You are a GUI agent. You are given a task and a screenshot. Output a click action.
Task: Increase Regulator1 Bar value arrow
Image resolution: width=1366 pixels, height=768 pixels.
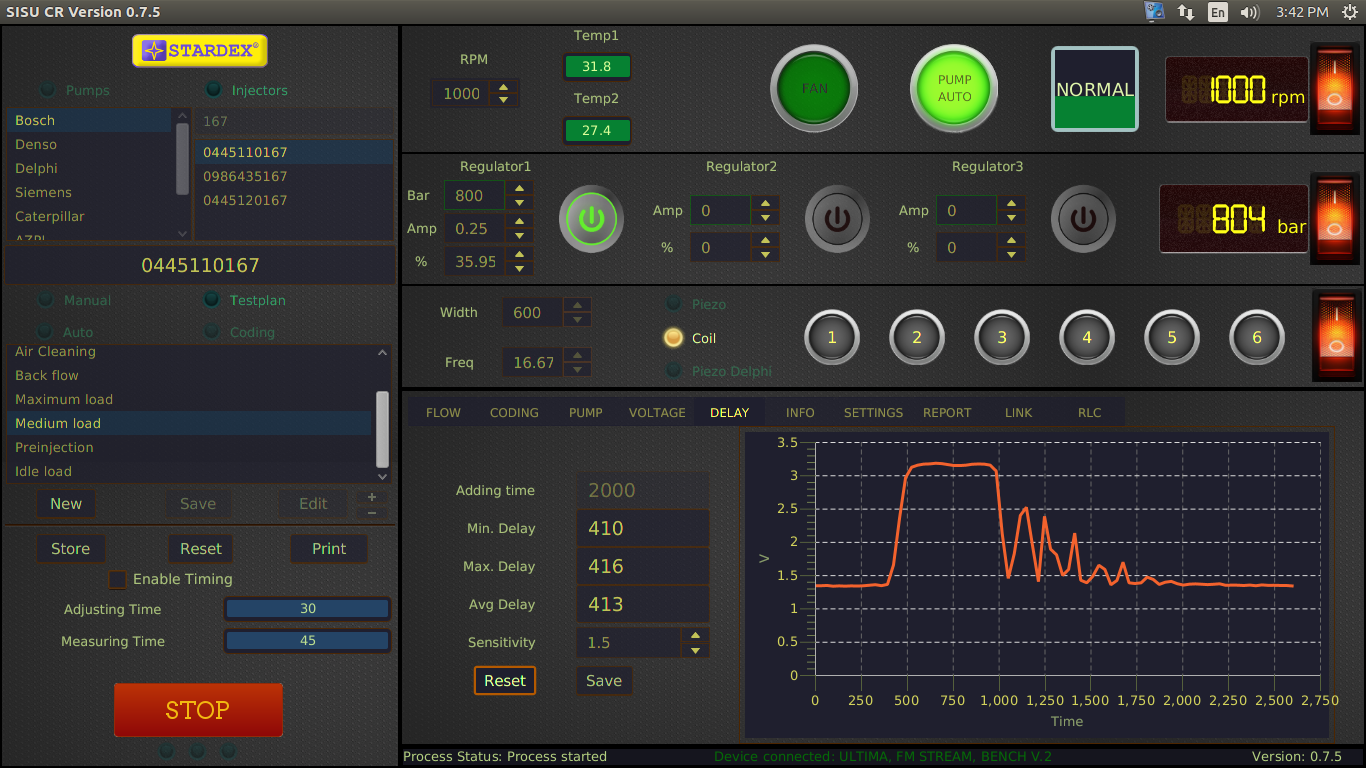pos(518,188)
